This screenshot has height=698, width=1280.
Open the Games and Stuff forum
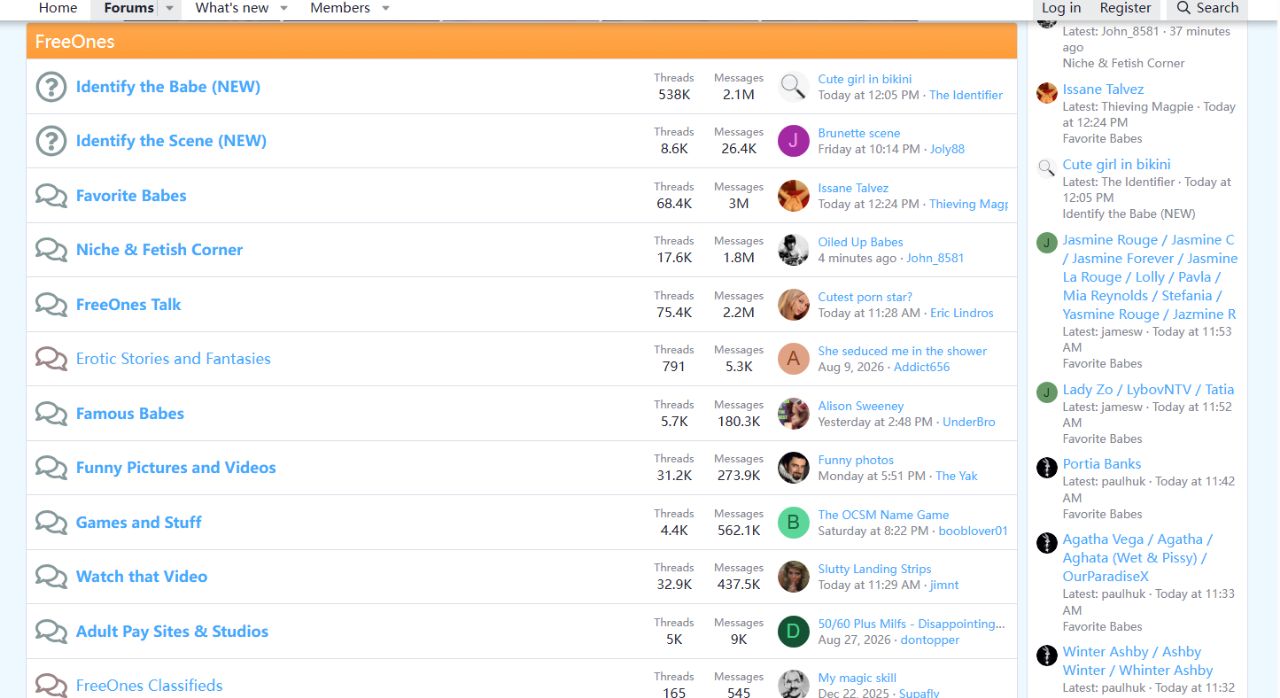tap(139, 523)
